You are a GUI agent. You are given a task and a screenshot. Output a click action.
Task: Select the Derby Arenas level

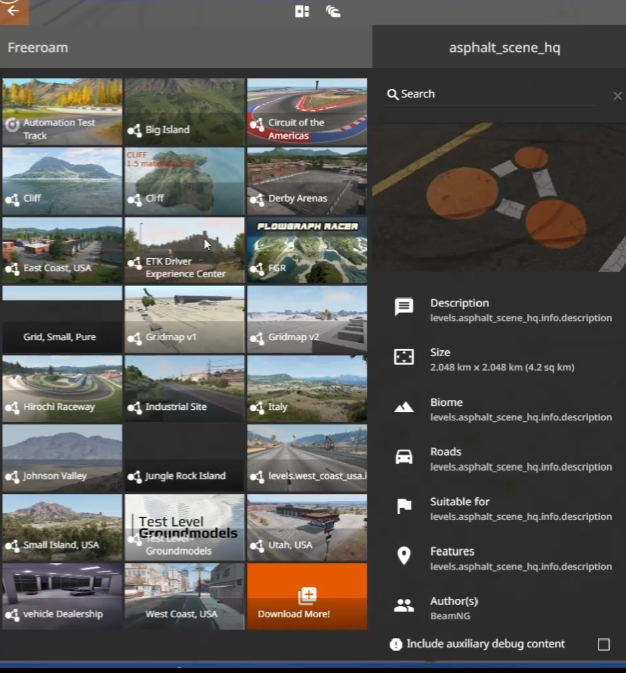click(307, 181)
